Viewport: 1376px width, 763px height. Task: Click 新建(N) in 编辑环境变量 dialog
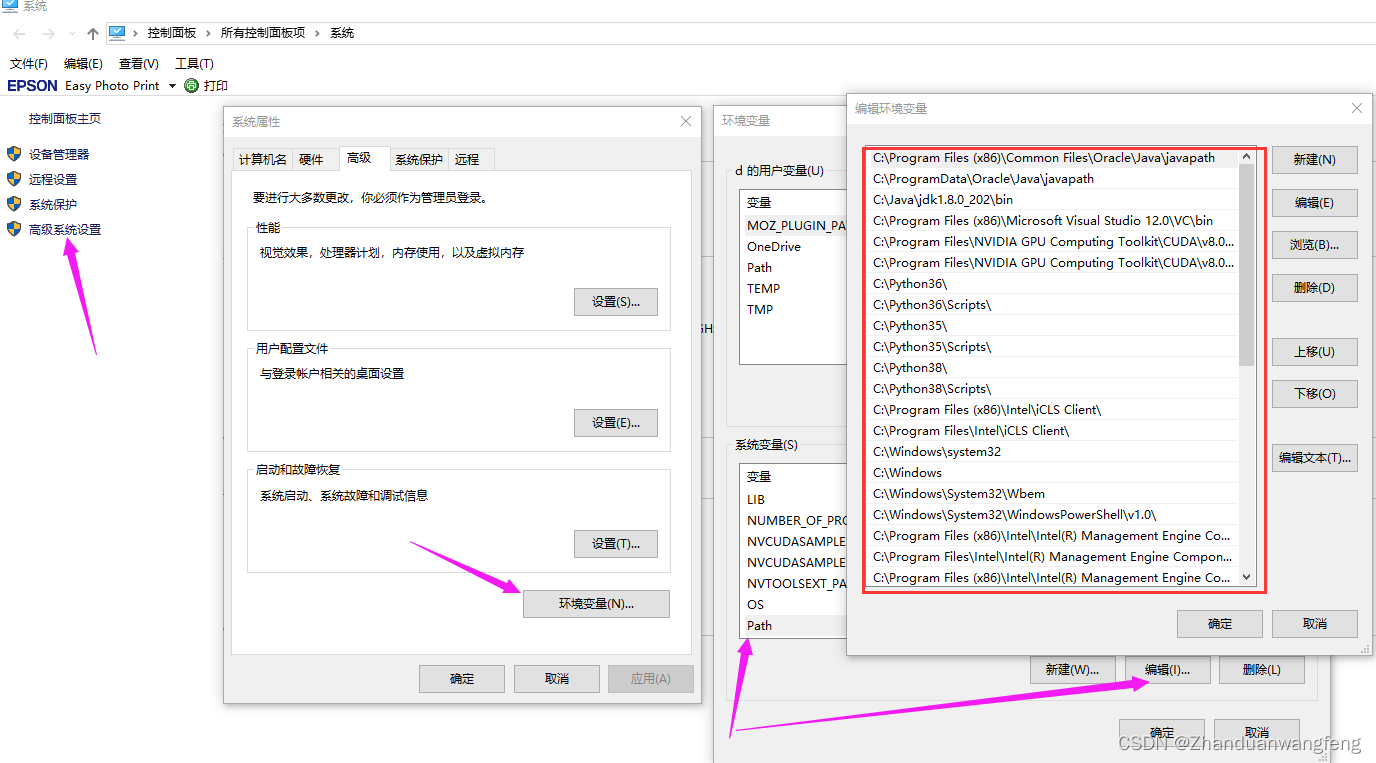pos(1314,160)
